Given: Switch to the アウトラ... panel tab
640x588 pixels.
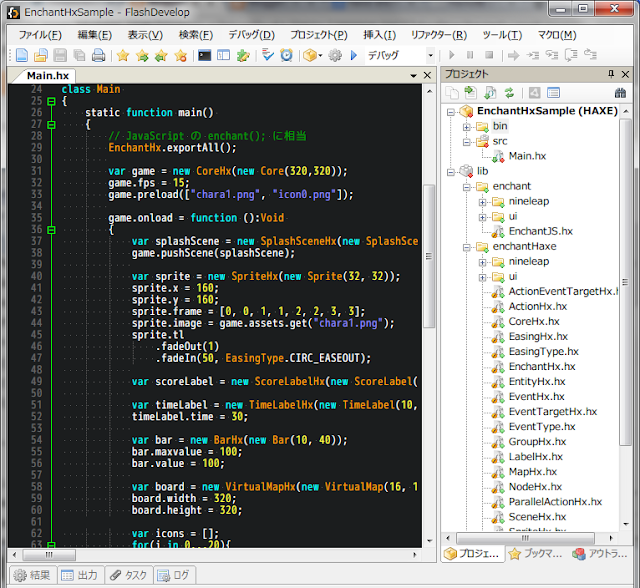Looking at the screenshot, I should click(x=601, y=554).
